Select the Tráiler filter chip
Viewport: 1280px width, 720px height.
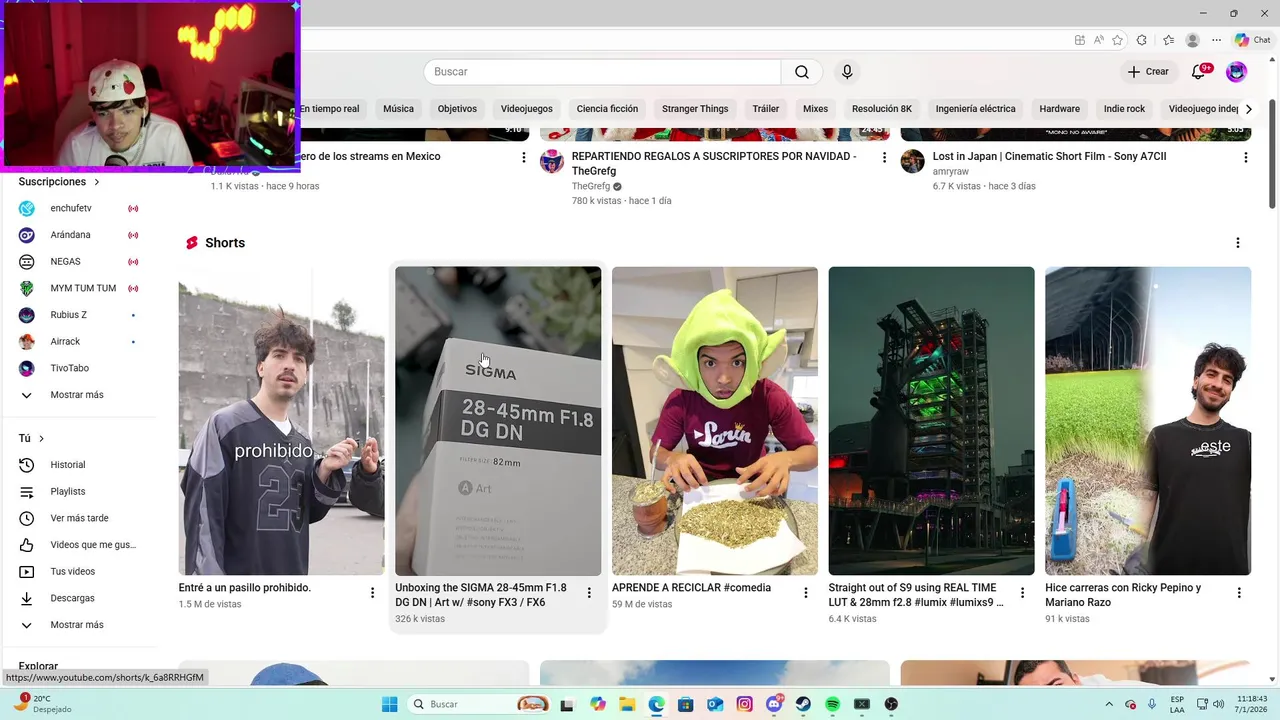click(766, 109)
